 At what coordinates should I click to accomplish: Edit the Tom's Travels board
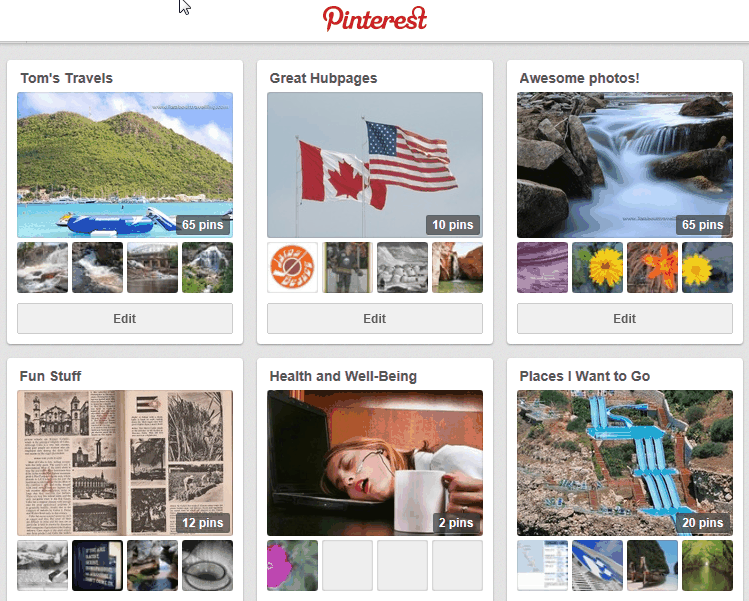[125, 319]
